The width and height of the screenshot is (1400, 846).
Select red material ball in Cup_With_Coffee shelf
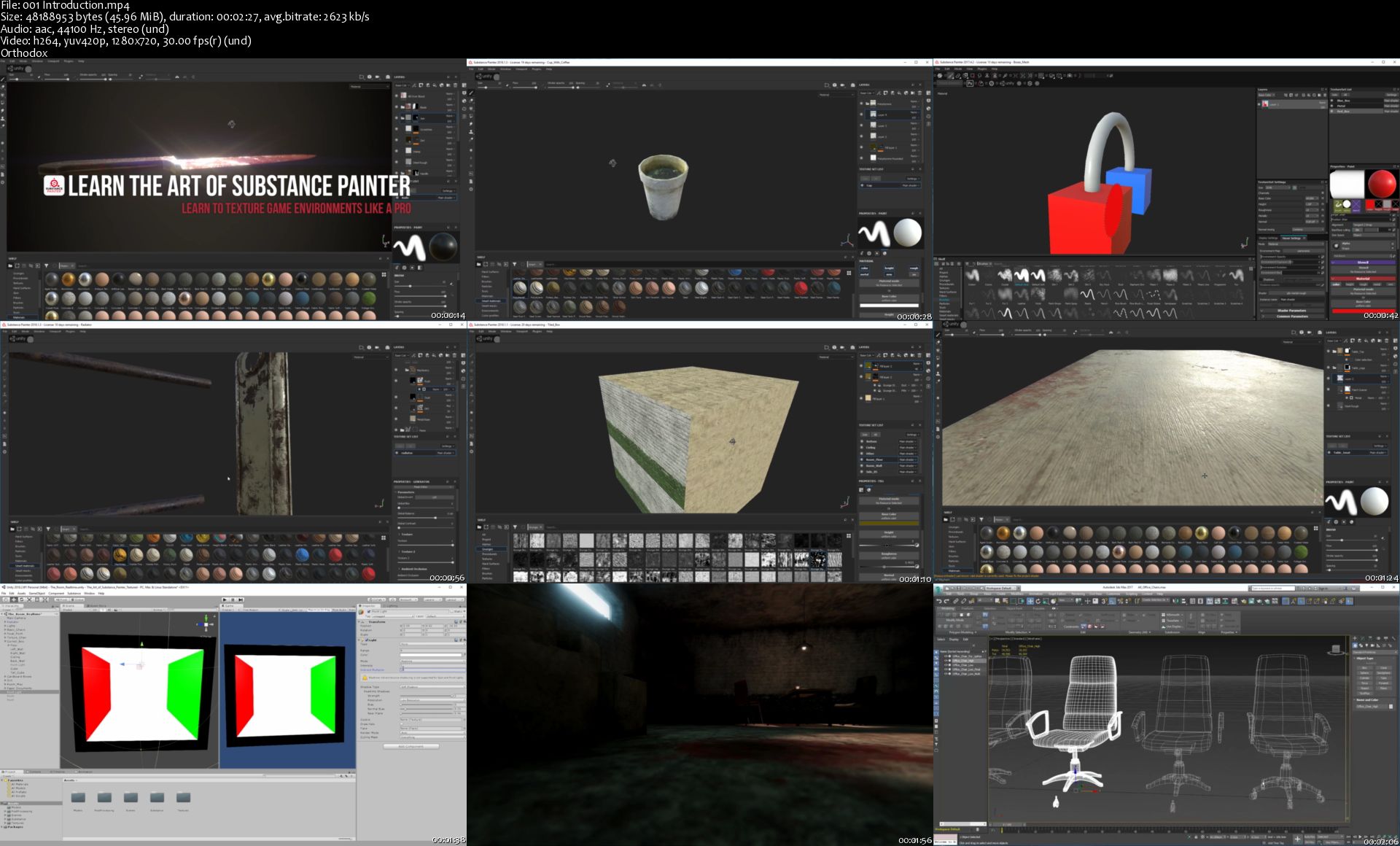click(x=801, y=288)
